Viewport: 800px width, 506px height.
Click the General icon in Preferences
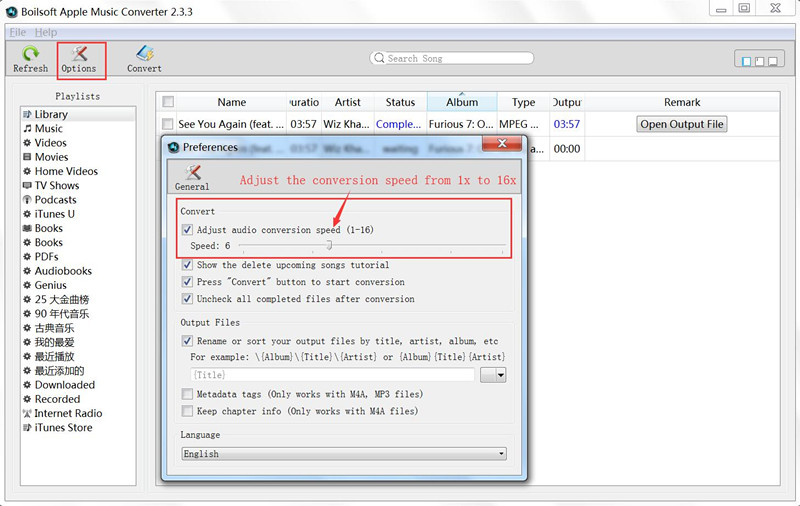click(x=193, y=172)
